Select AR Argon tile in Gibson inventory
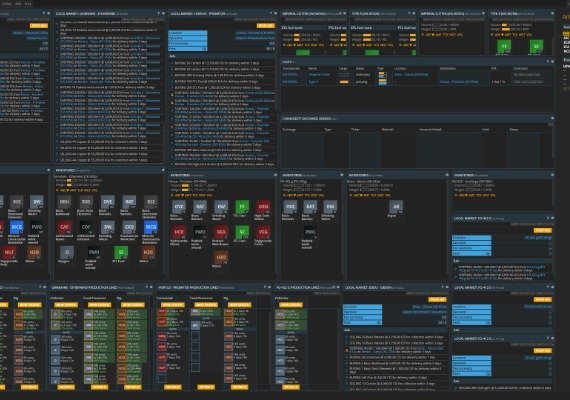This screenshot has height=400, width=570. tap(396, 207)
